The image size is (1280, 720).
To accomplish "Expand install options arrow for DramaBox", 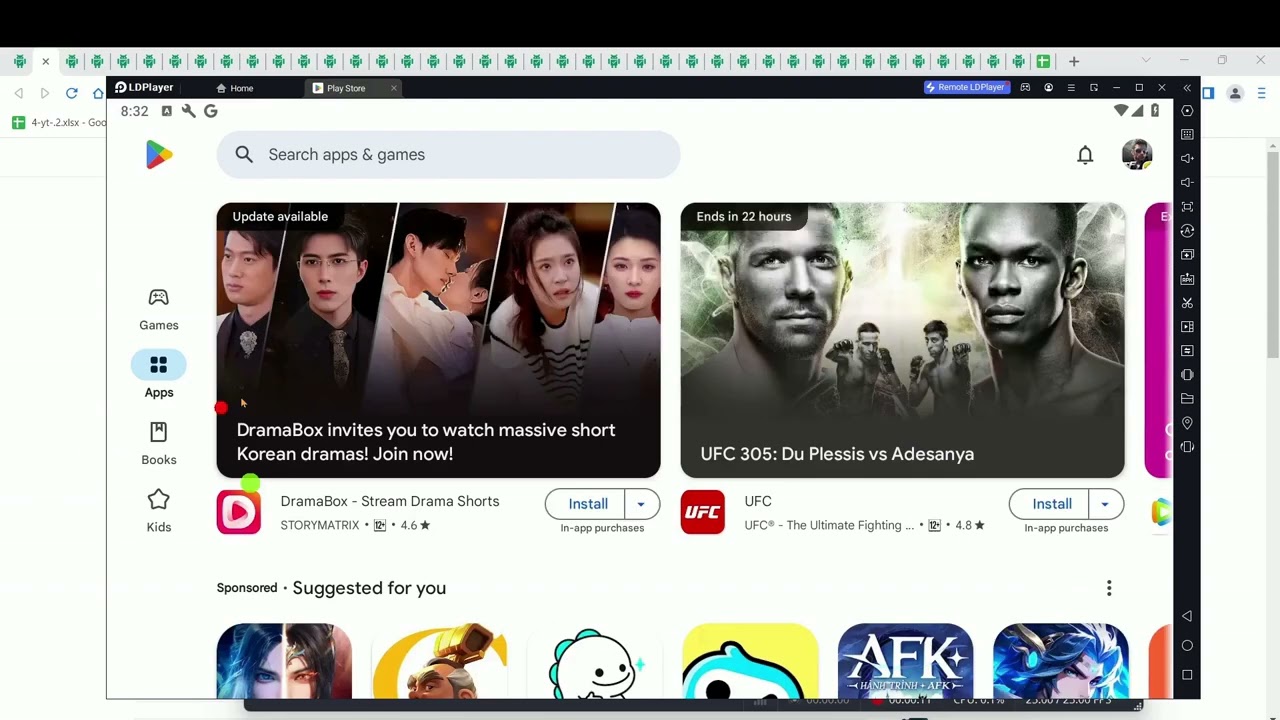I will pos(641,504).
